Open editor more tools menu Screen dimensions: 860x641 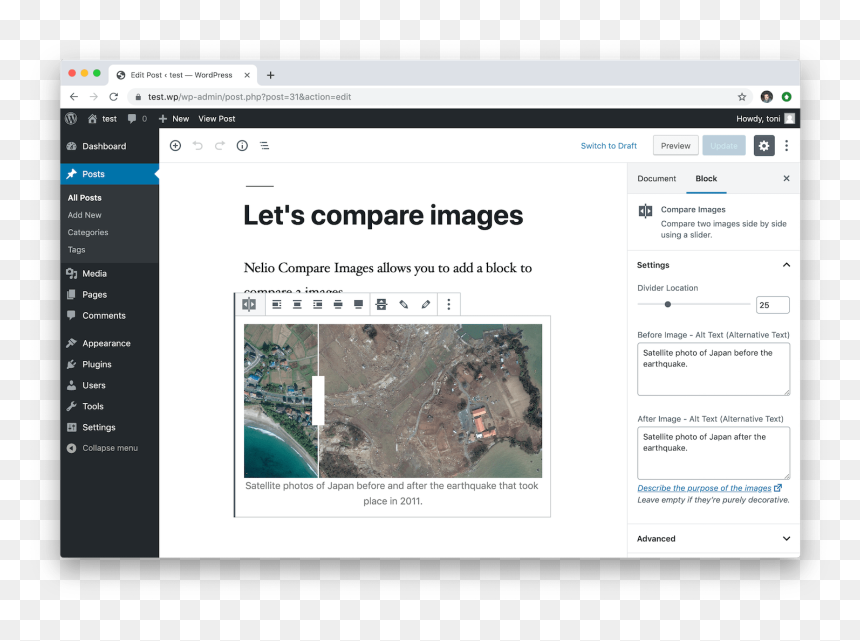[x=787, y=145]
